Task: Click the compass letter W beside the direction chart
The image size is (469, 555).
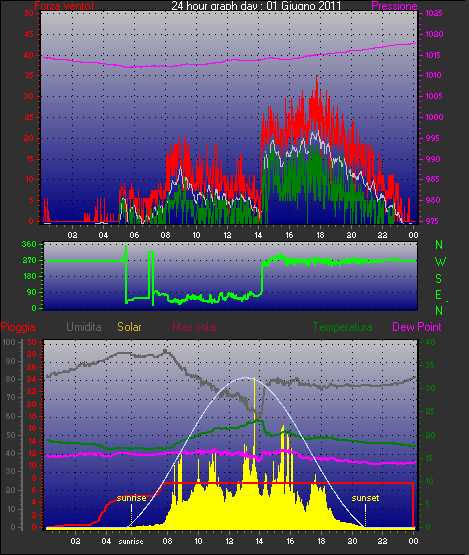Action: tap(440, 262)
